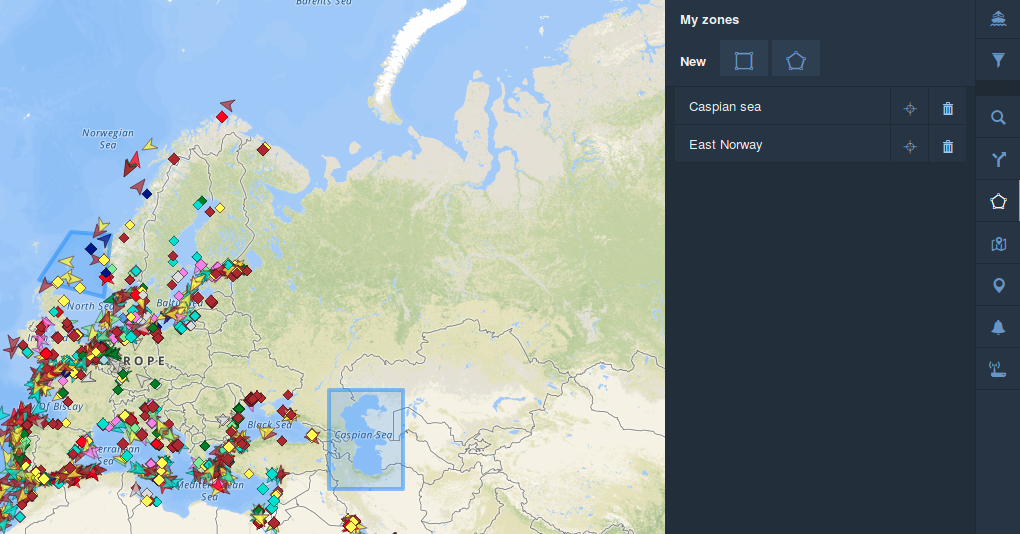Open the route fork tool
This screenshot has height=534, width=1020.
click(x=998, y=159)
